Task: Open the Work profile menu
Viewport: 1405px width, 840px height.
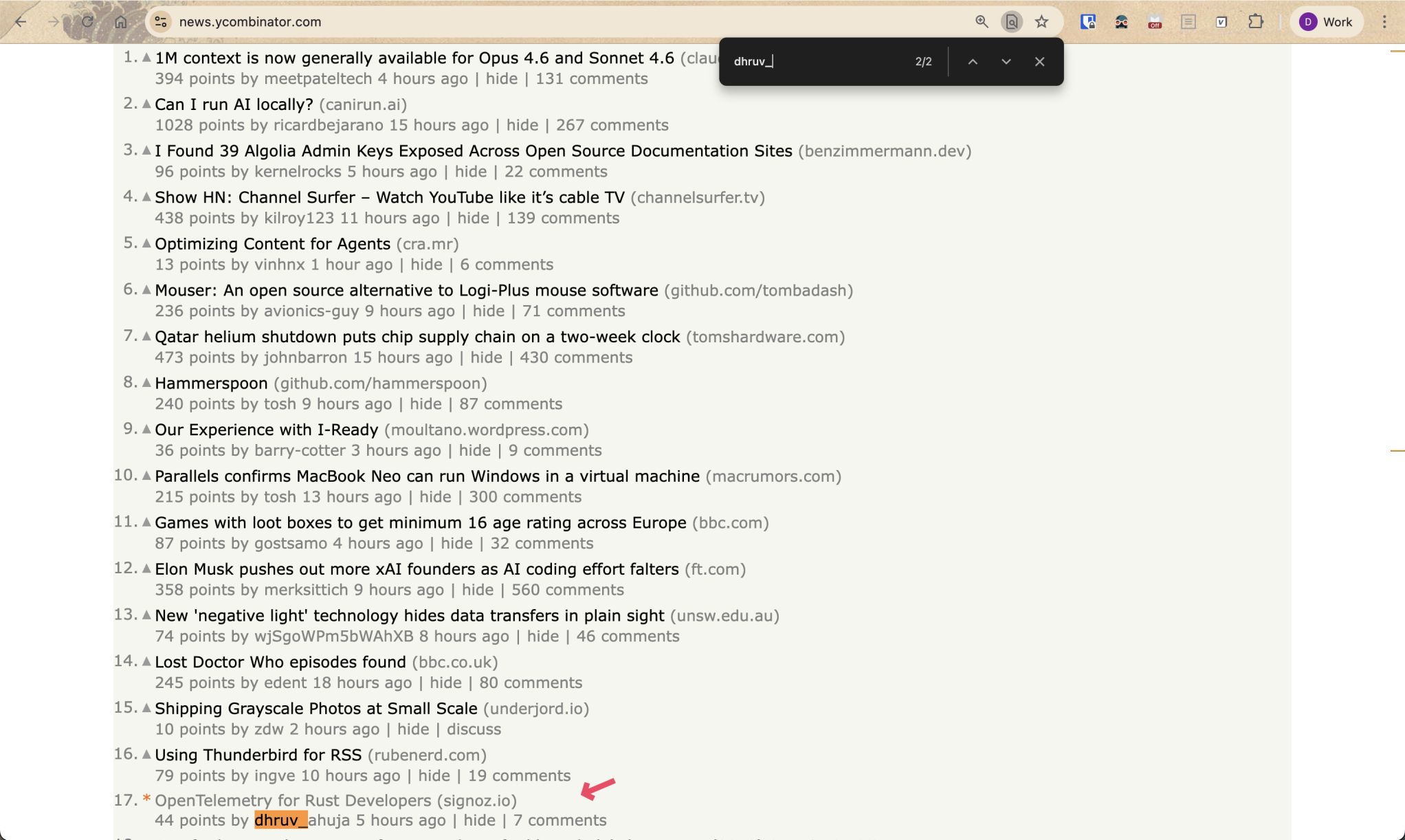Action: coord(1326,21)
